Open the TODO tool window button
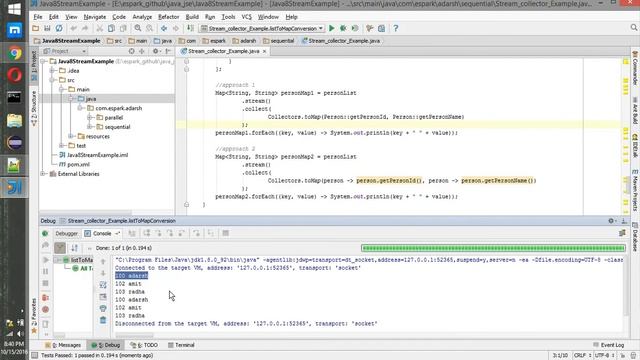640x360 pixels. click(x=144, y=345)
